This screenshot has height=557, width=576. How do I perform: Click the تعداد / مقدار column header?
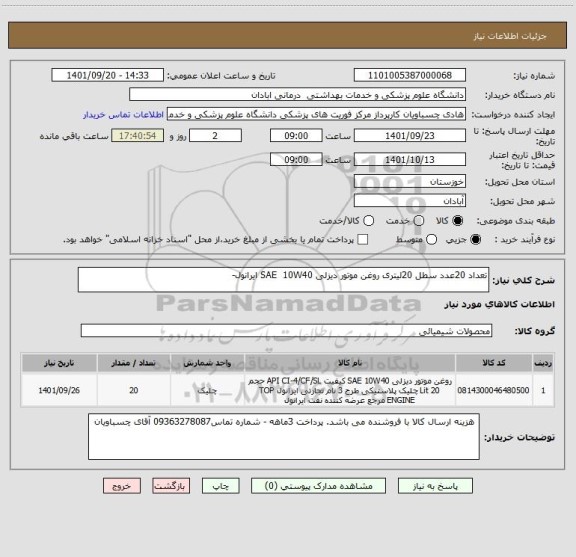[x=134, y=363]
